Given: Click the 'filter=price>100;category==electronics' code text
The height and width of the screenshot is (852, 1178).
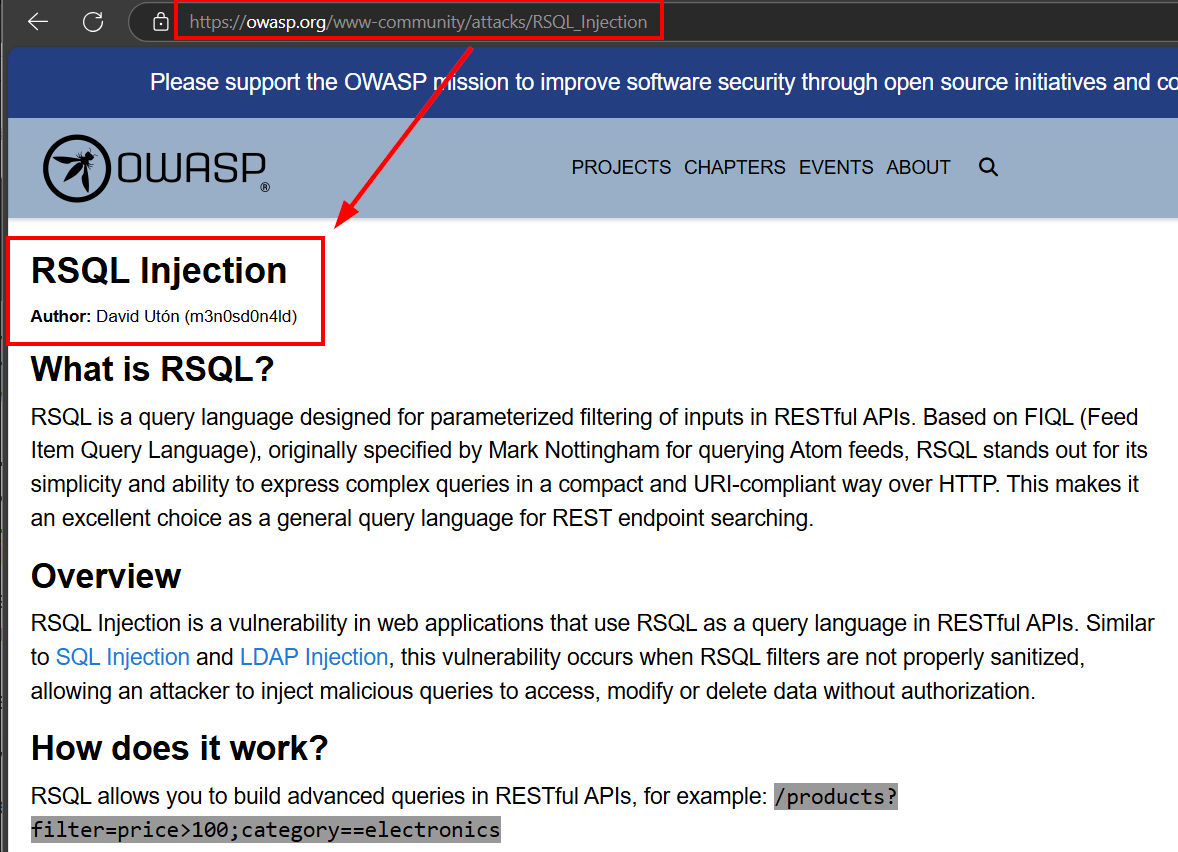Looking at the screenshot, I should [266, 829].
